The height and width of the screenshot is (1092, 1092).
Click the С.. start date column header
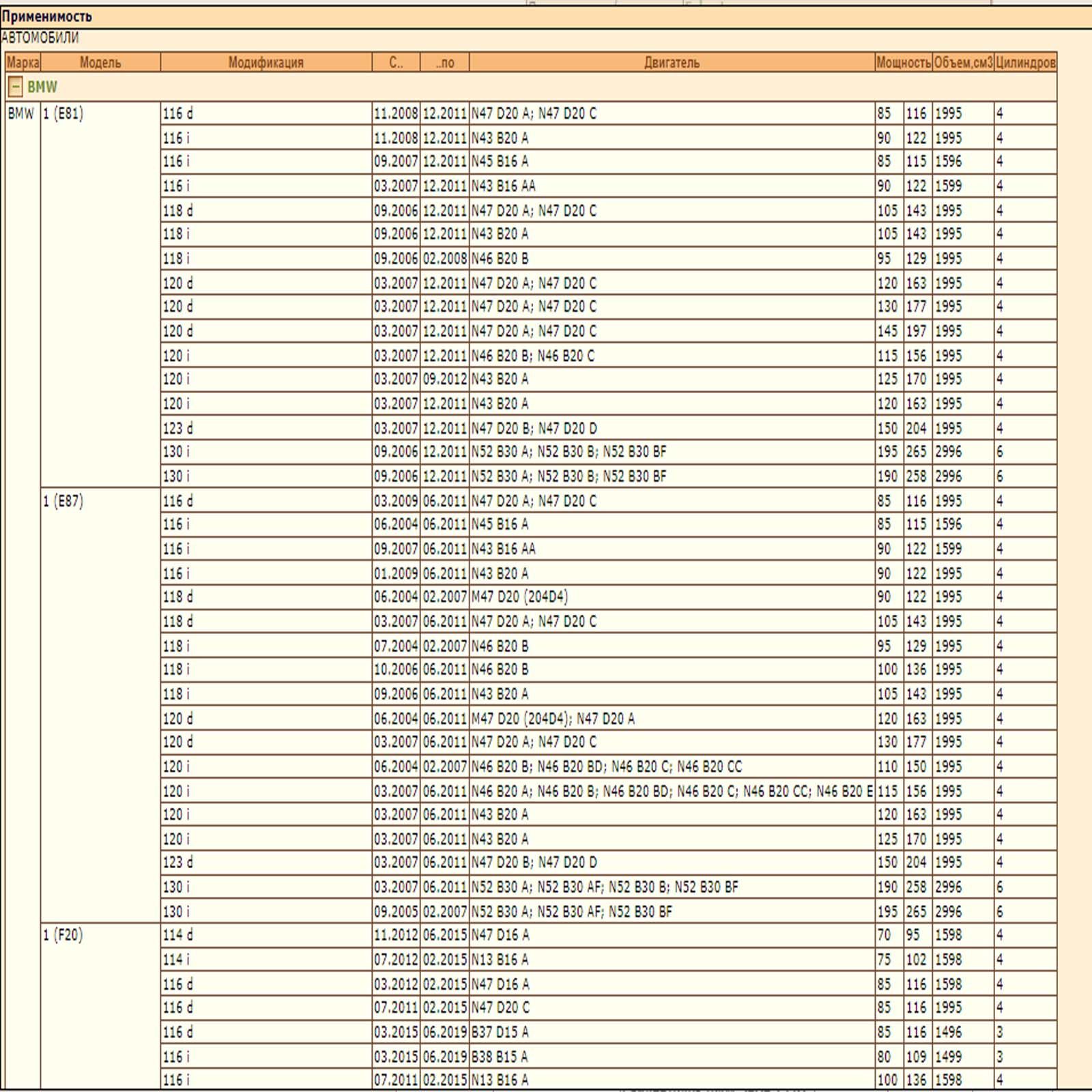point(396,63)
